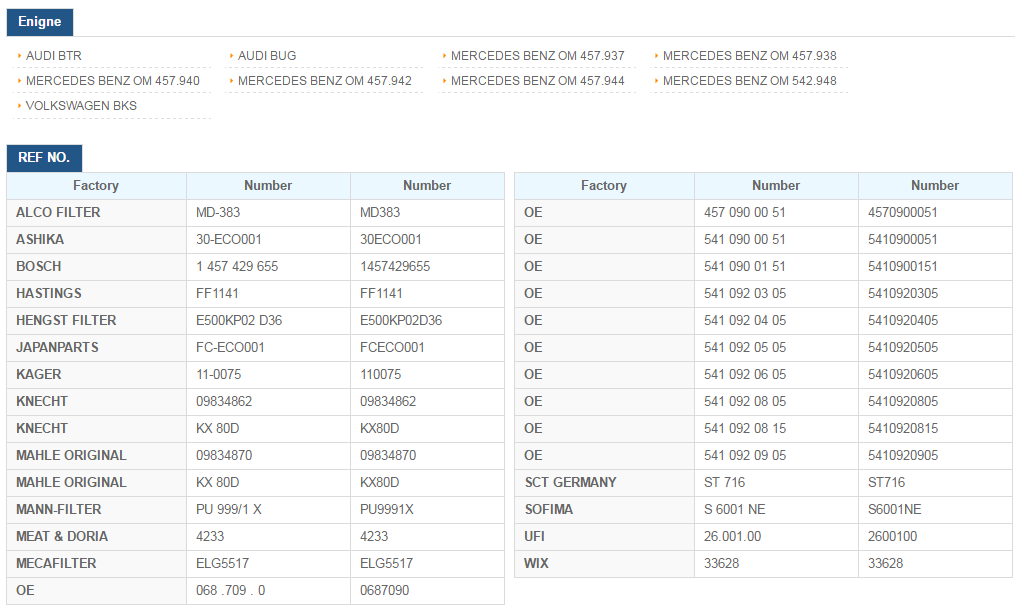Click the UFI factory cell
This screenshot has width=1024, height=616.
point(605,537)
